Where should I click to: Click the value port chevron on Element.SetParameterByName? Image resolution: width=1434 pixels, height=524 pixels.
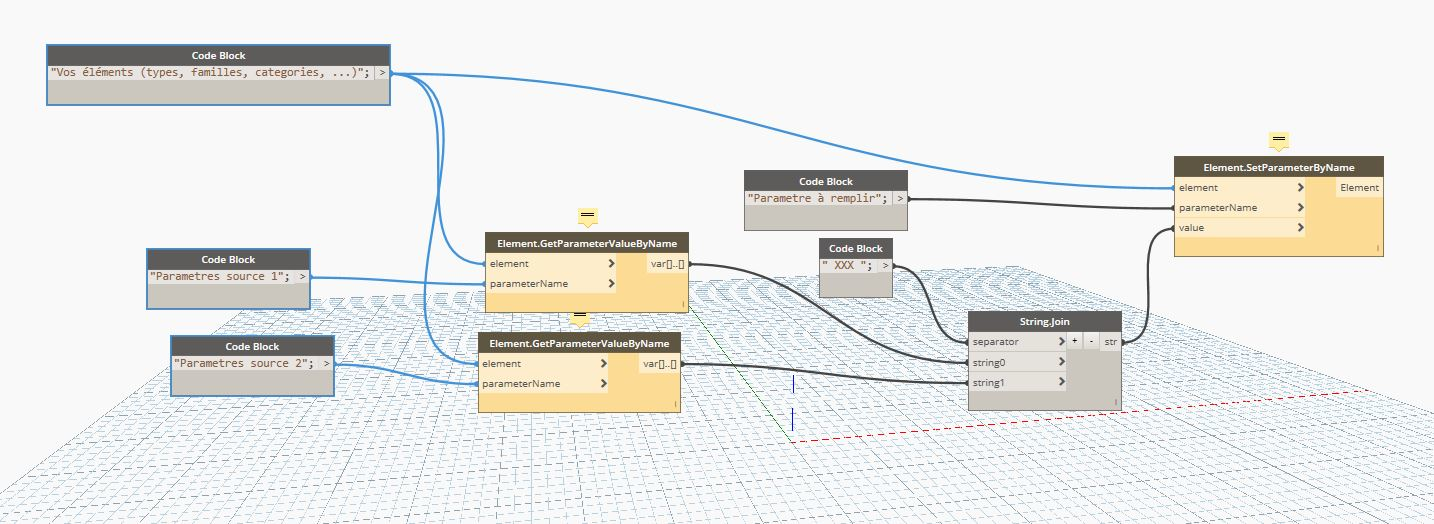1300,228
